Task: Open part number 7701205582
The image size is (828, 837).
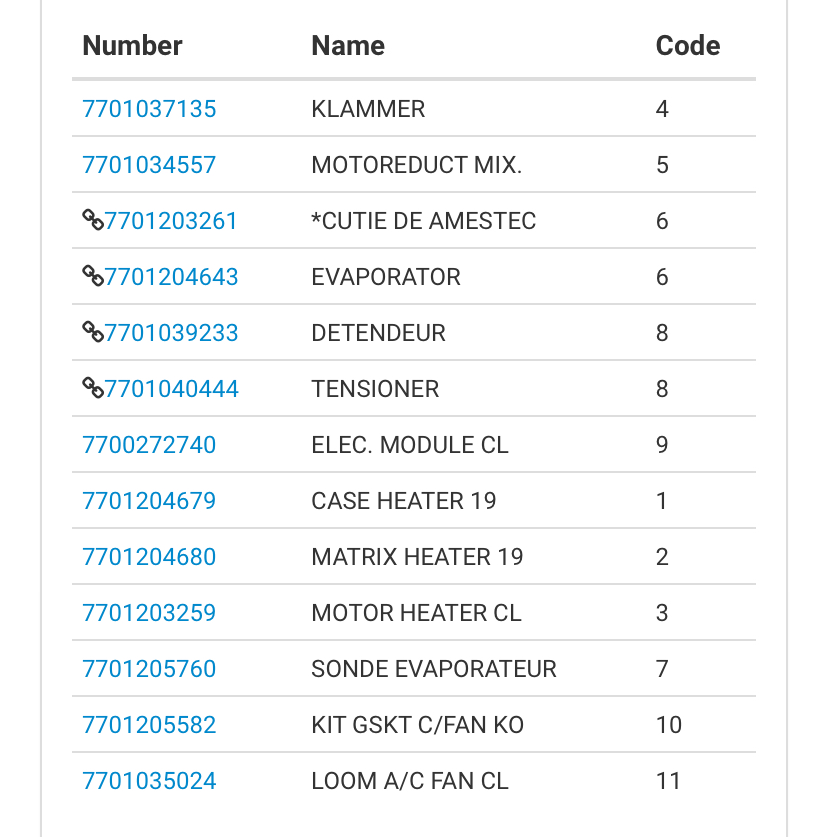Action: click(x=149, y=725)
